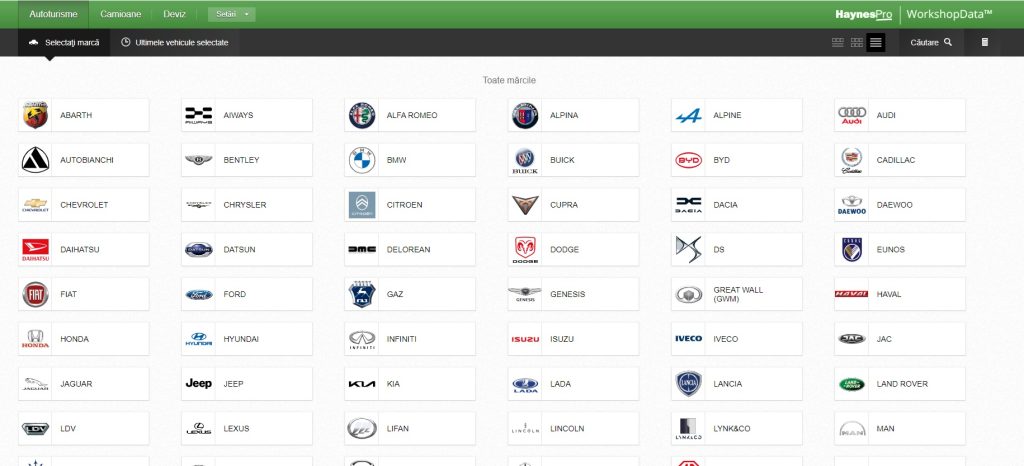Open the Deviz tab
This screenshot has width=1024, height=466.
point(176,14)
